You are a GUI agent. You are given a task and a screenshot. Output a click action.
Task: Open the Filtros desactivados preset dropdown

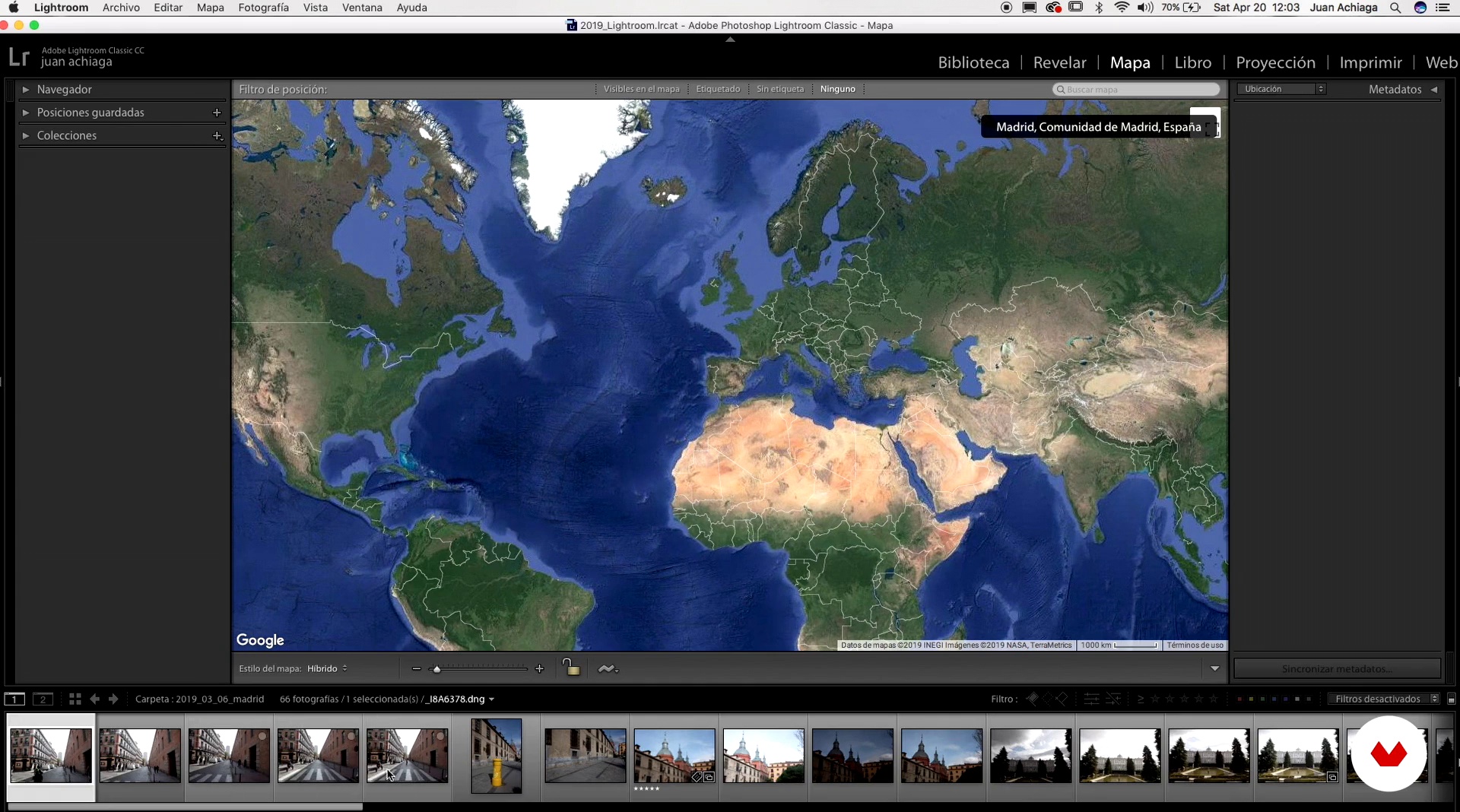(1384, 699)
